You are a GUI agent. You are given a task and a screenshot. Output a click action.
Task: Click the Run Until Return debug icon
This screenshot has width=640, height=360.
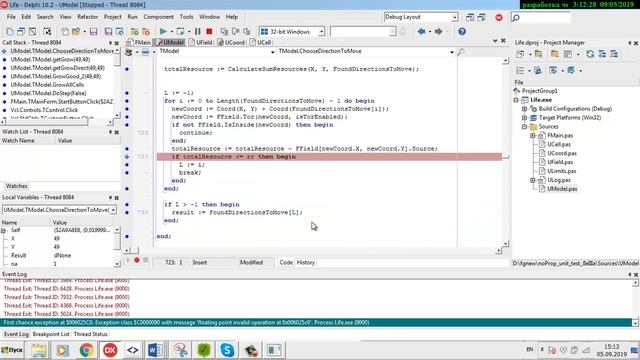coord(247,31)
